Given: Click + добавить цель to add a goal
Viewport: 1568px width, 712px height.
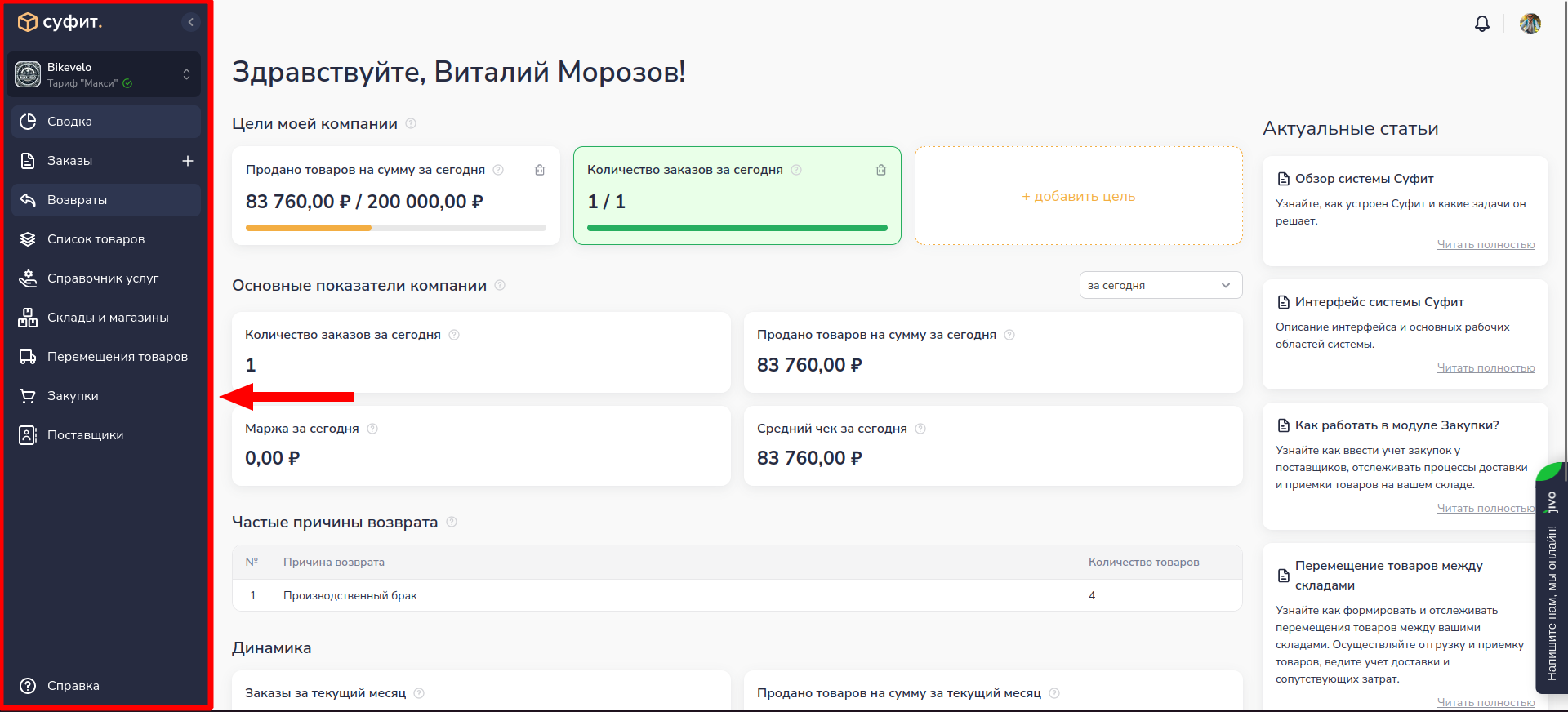Looking at the screenshot, I should pyautogui.click(x=1079, y=196).
